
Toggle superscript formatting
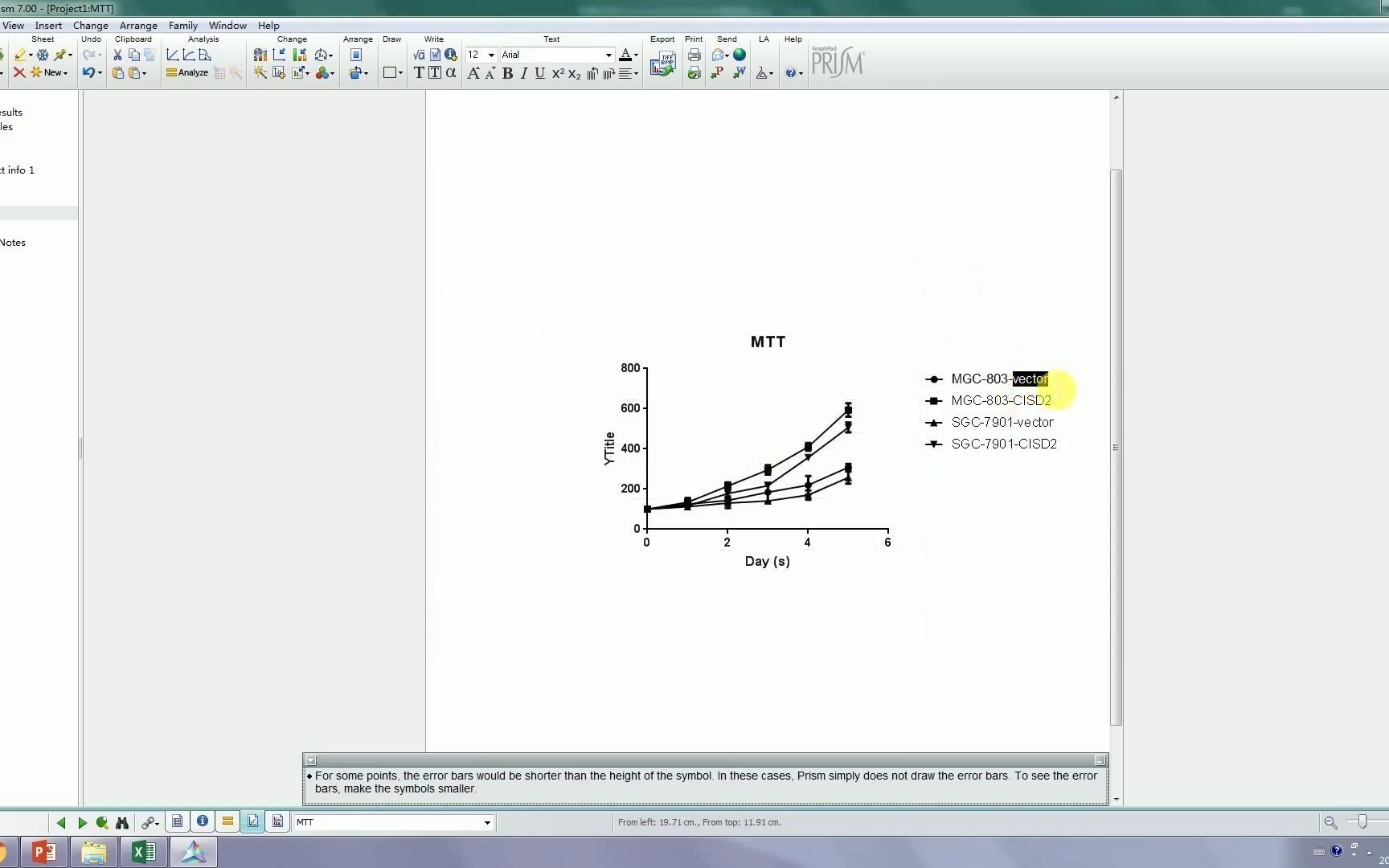click(x=557, y=73)
